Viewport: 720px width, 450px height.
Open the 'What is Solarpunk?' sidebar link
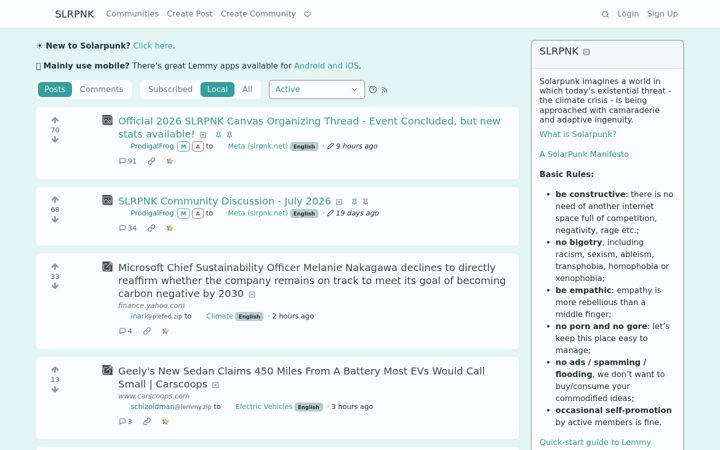point(578,134)
